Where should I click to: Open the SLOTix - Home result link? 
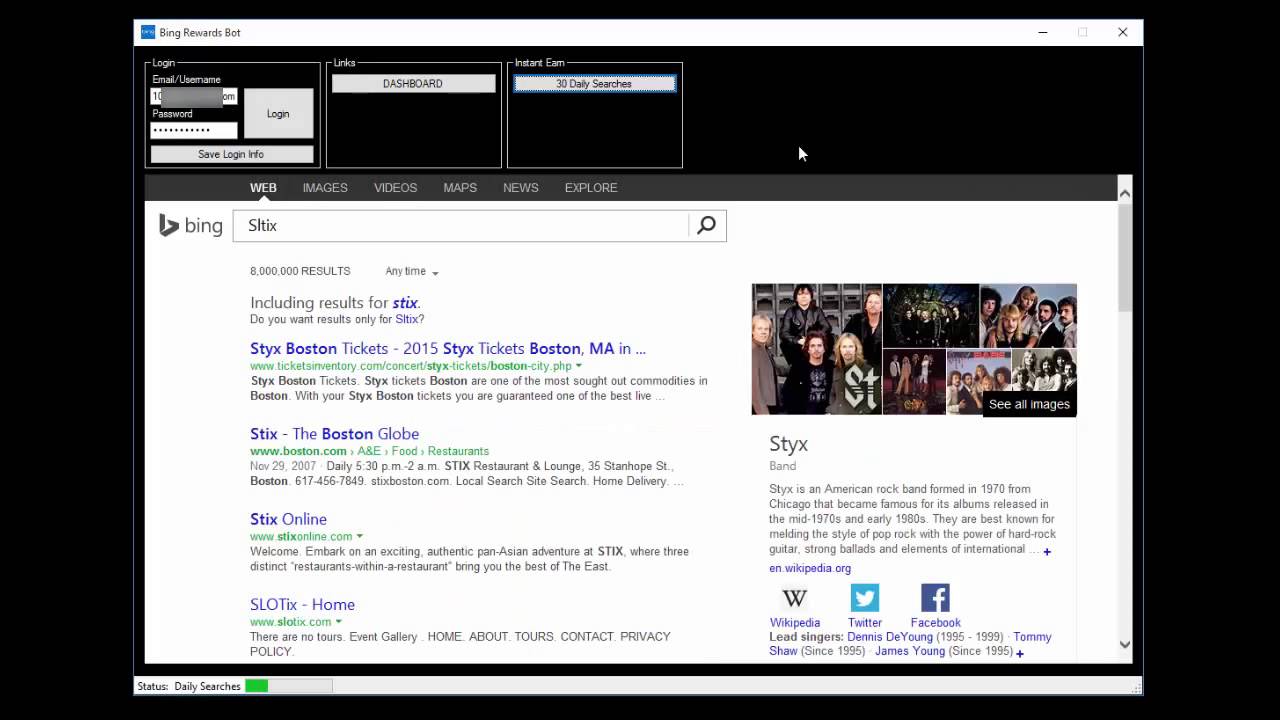pyautogui.click(x=302, y=604)
